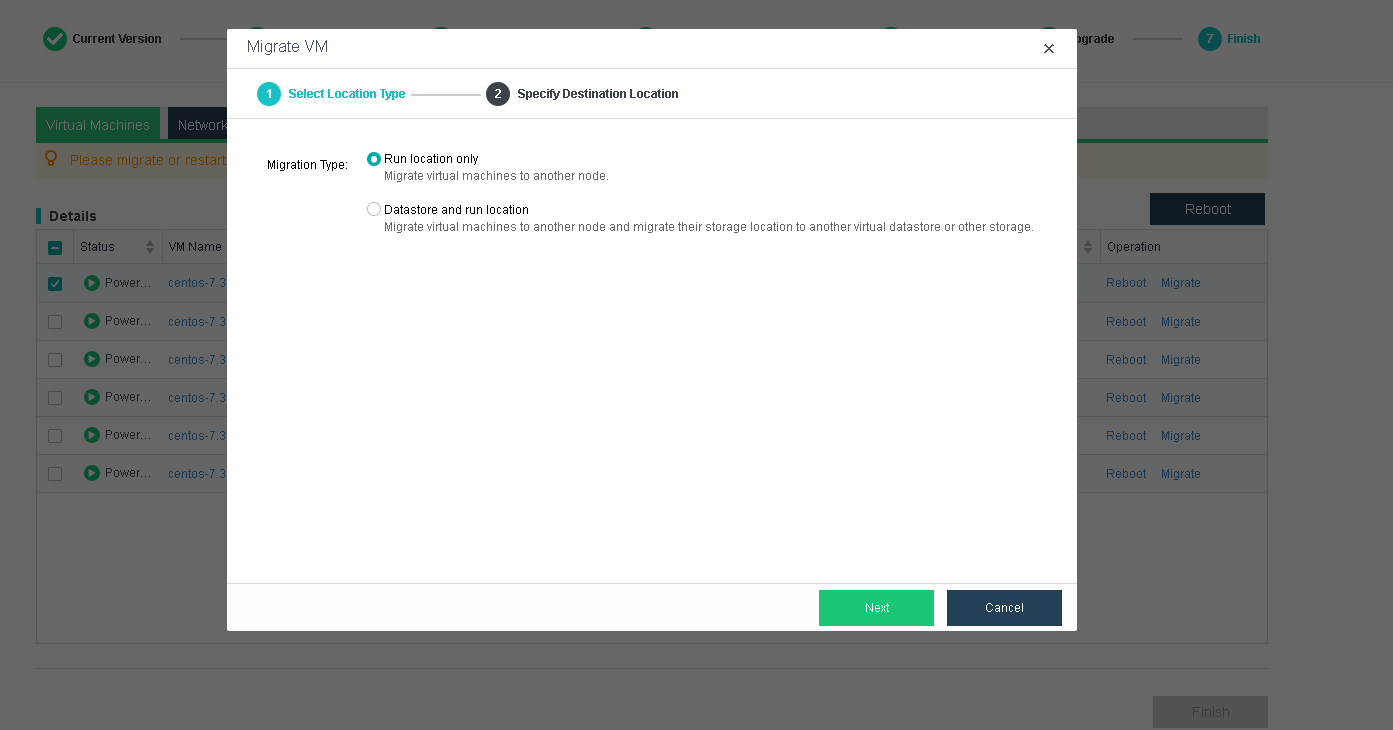Click the Current Version green check icon
Image resolution: width=1393 pixels, height=730 pixels.
point(55,39)
